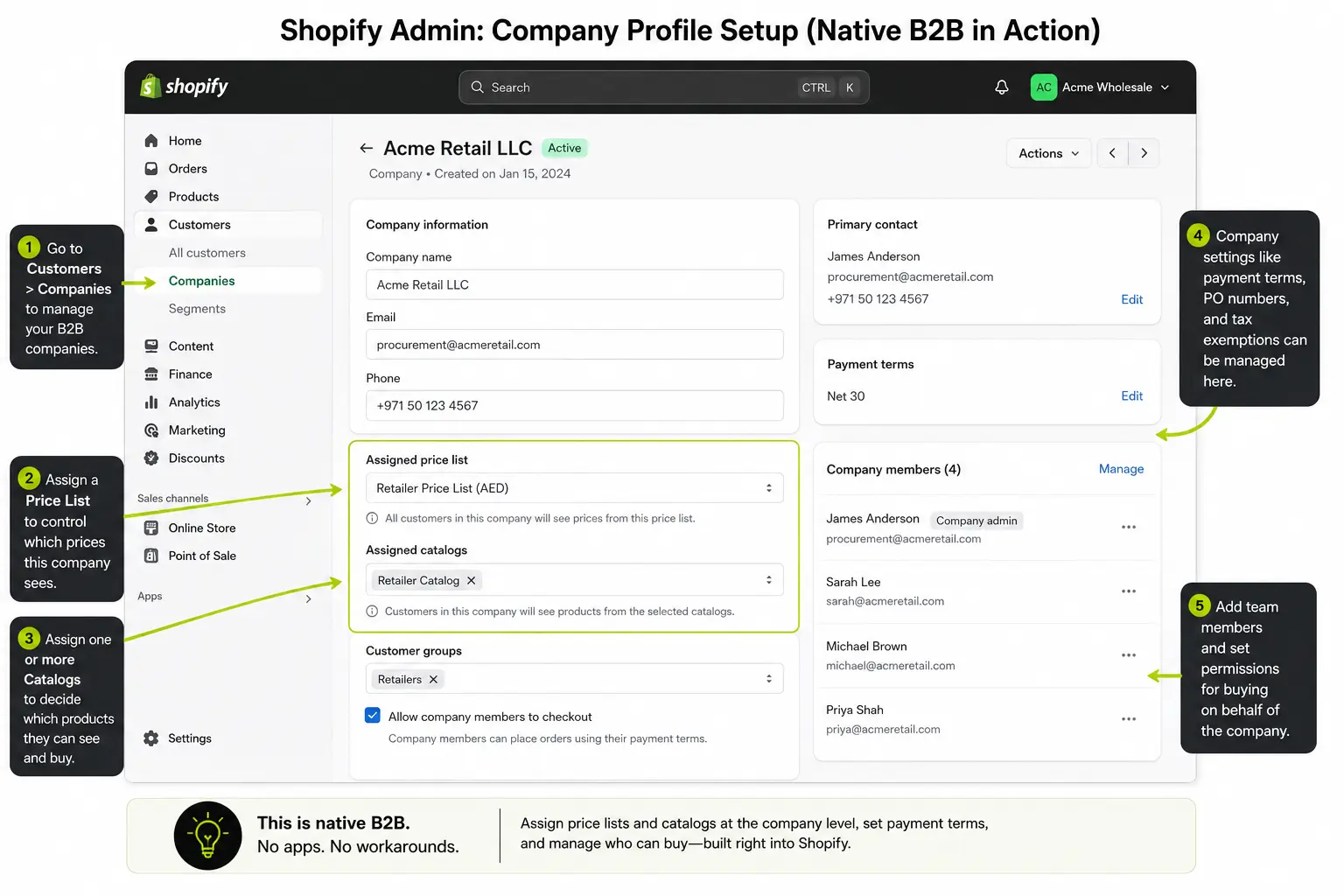The height and width of the screenshot is (896, 1344).
Task: Click the Customers person icon
Action: pyautogui.click(x=151, y=225)
